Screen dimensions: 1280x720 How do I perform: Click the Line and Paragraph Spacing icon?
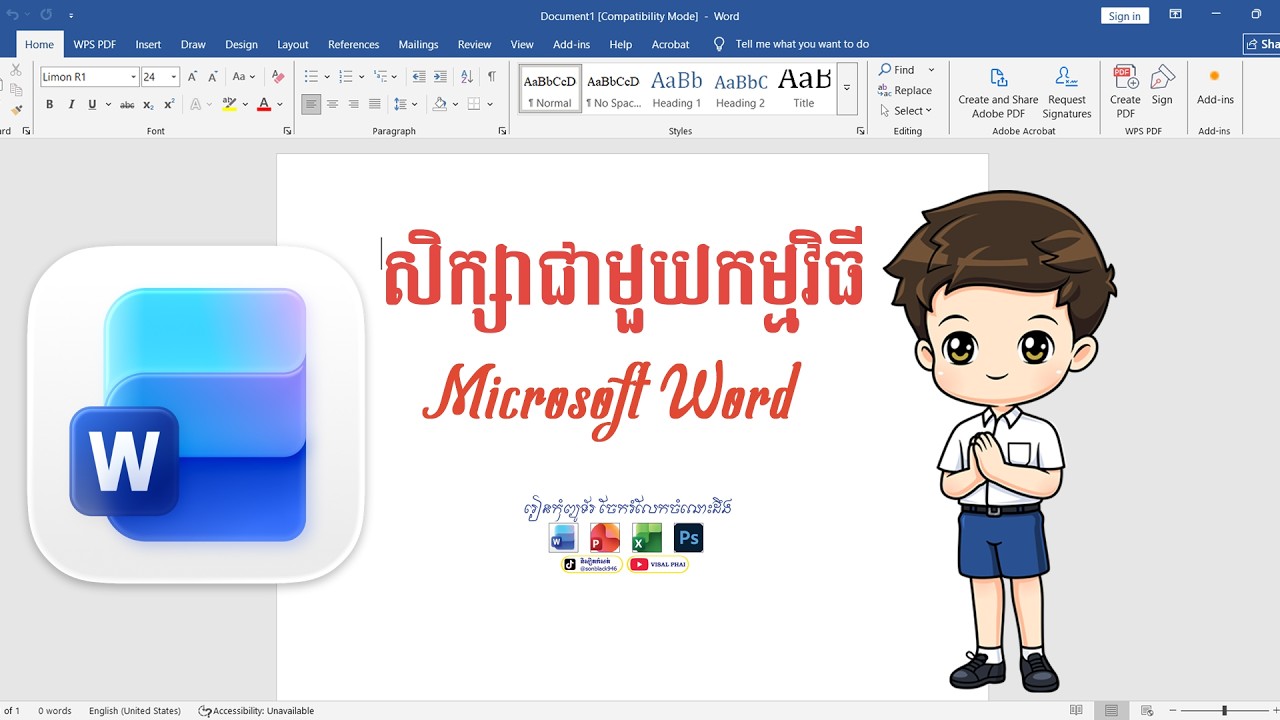[400, 104]
